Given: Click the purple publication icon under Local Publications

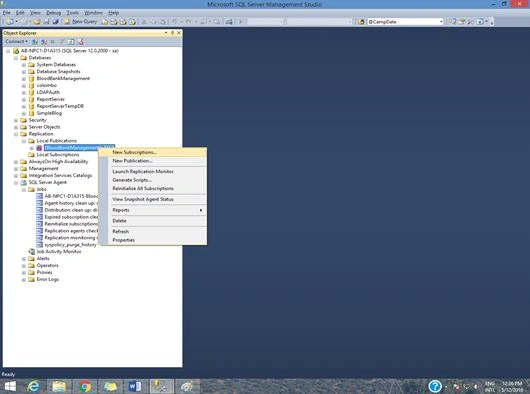Looking at the screenshot, I should [x=39, y=148].
